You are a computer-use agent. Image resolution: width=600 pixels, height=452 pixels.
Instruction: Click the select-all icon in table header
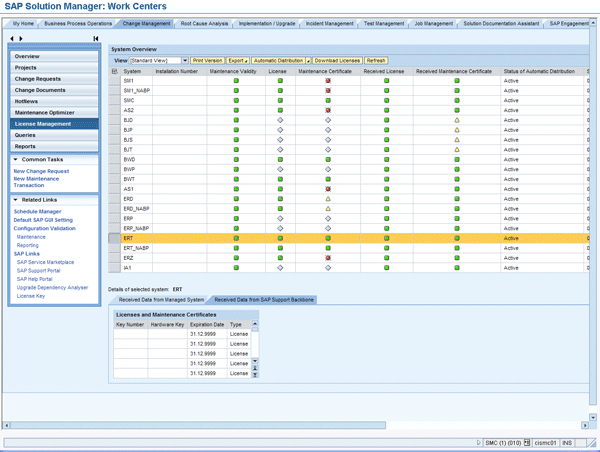(x=114, y=72)
